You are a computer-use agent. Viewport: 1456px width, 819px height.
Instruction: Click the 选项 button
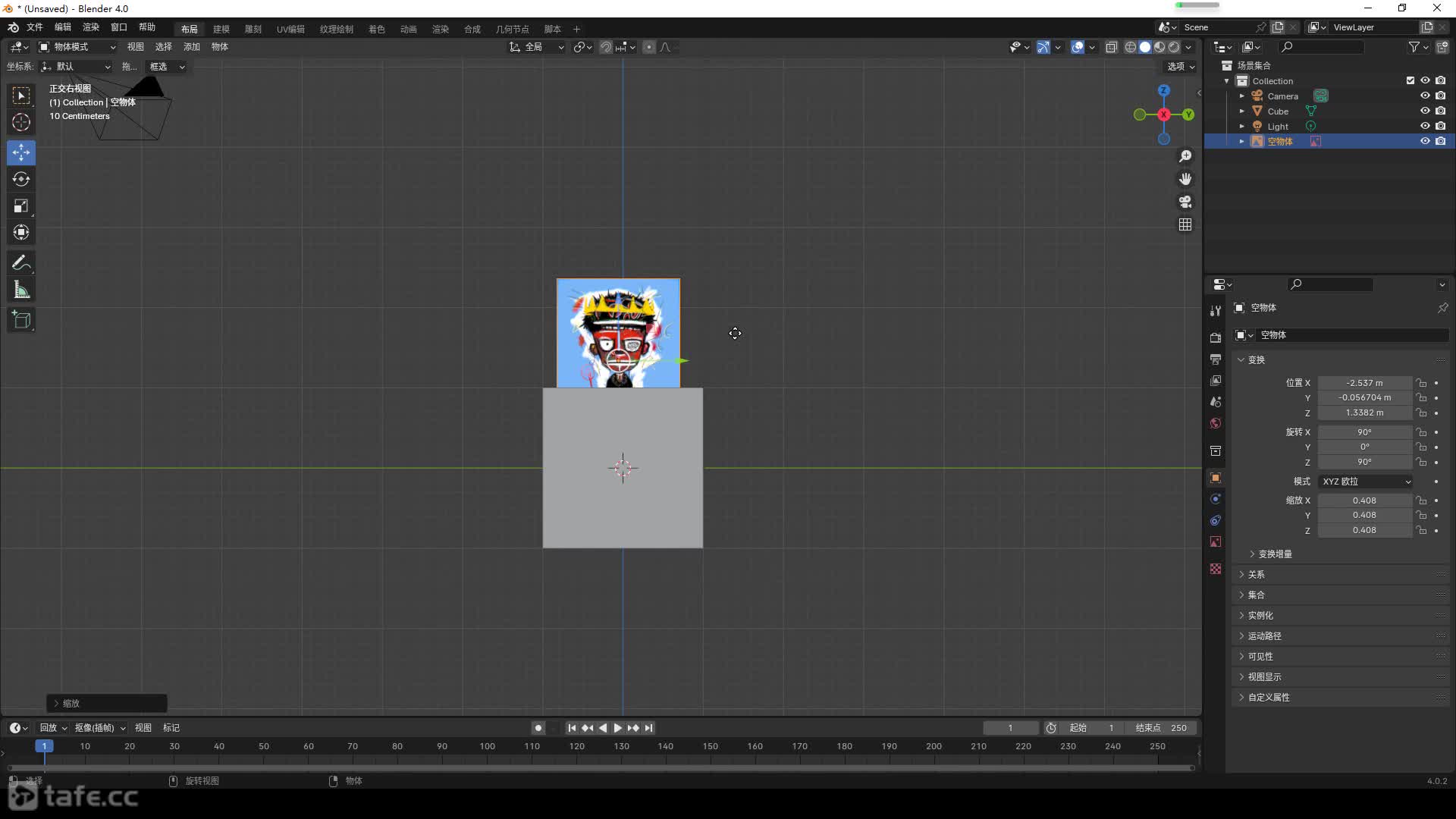pos(1181,67)
